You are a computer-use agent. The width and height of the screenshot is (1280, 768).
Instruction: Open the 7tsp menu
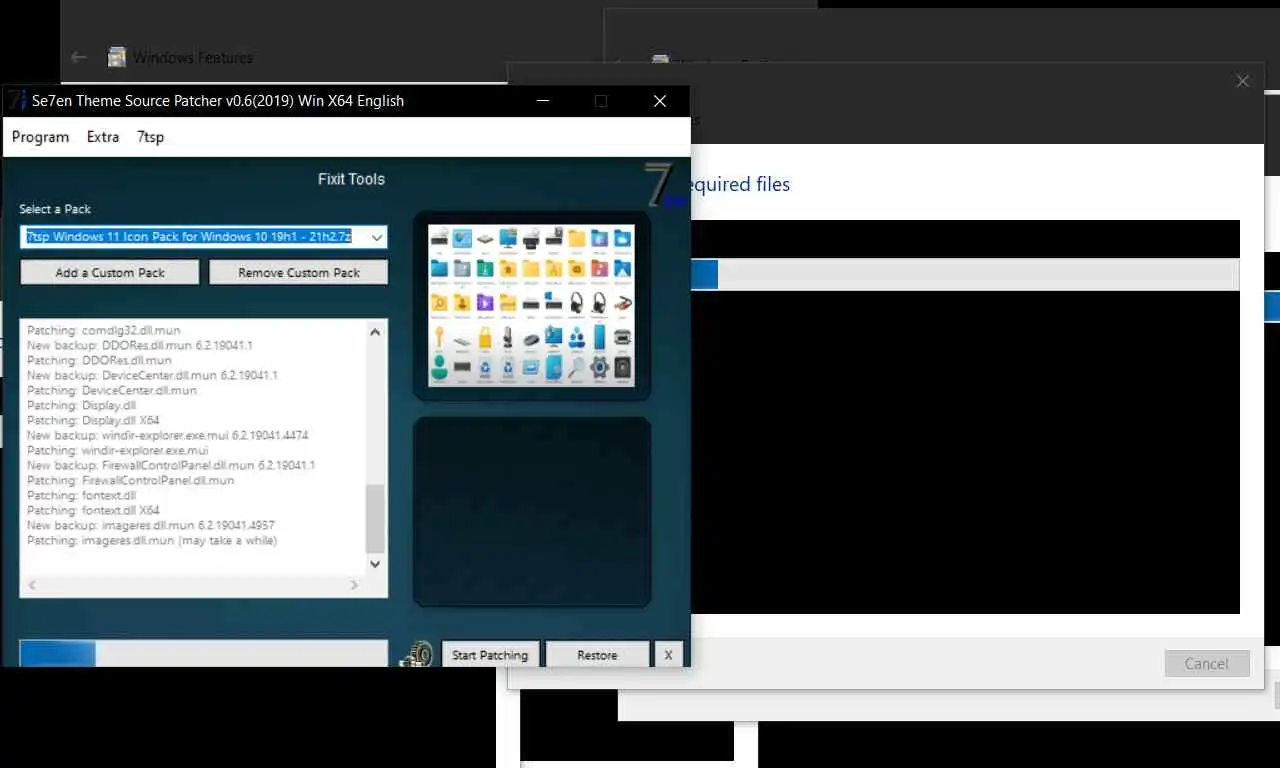[150, 137]
